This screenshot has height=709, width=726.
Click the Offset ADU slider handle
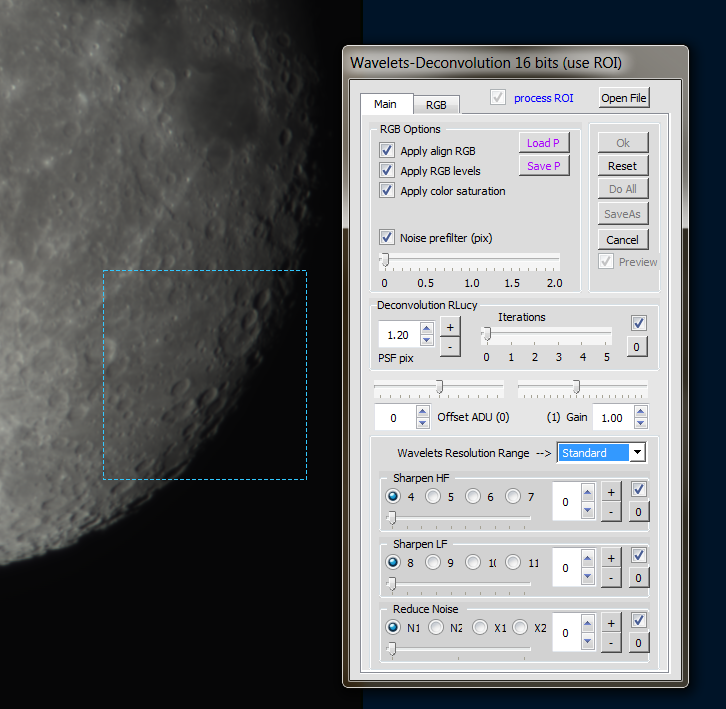coord(440,386)
